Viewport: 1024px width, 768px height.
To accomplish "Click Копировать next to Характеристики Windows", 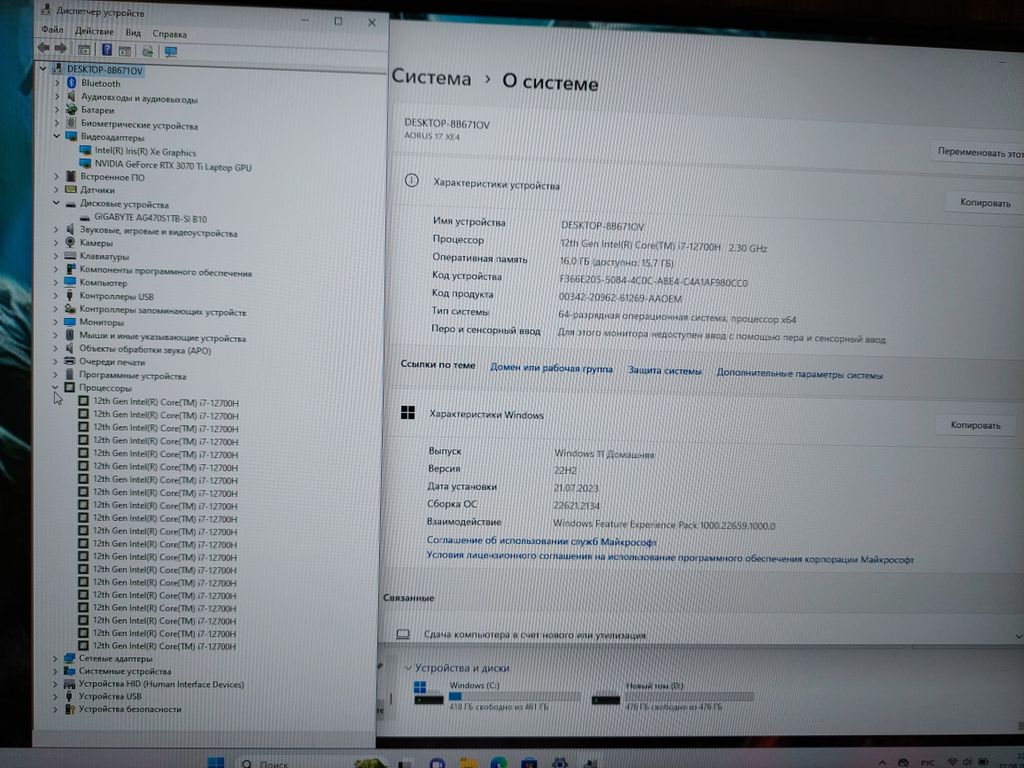I will tap(975, 425).
